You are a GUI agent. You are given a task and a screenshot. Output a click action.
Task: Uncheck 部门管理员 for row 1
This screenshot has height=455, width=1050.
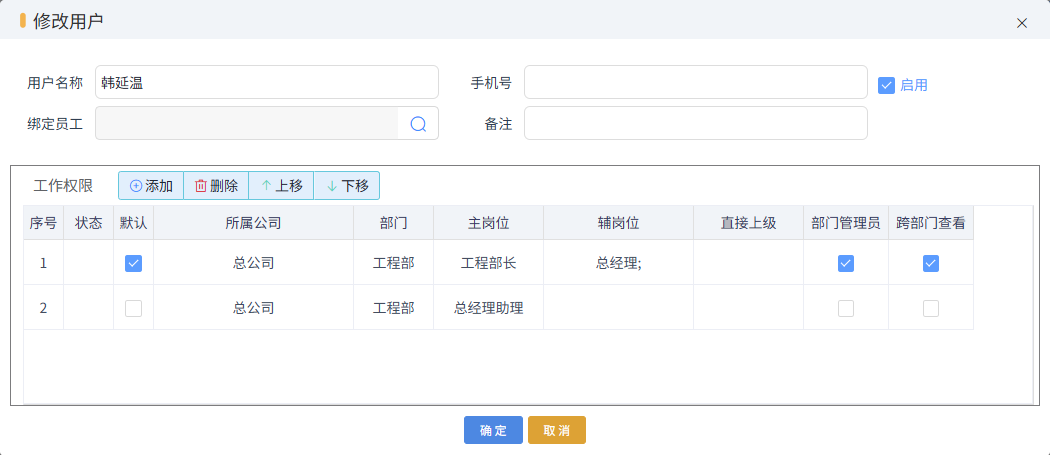[846, 263]
